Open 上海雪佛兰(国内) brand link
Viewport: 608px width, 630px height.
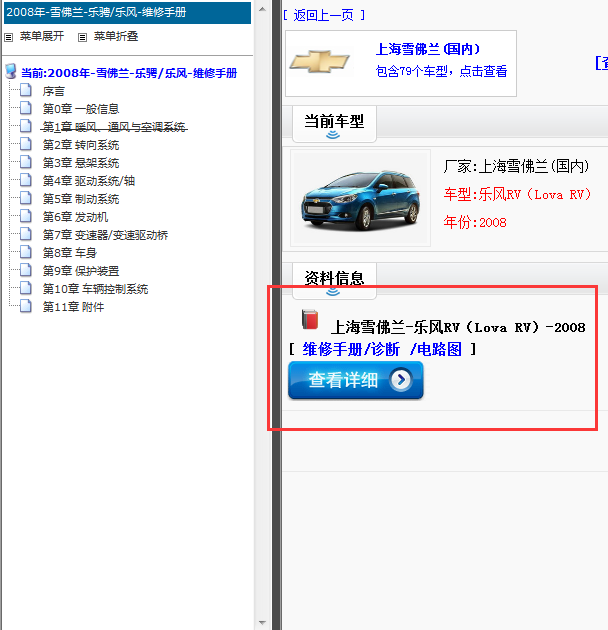tap(428, 49)
